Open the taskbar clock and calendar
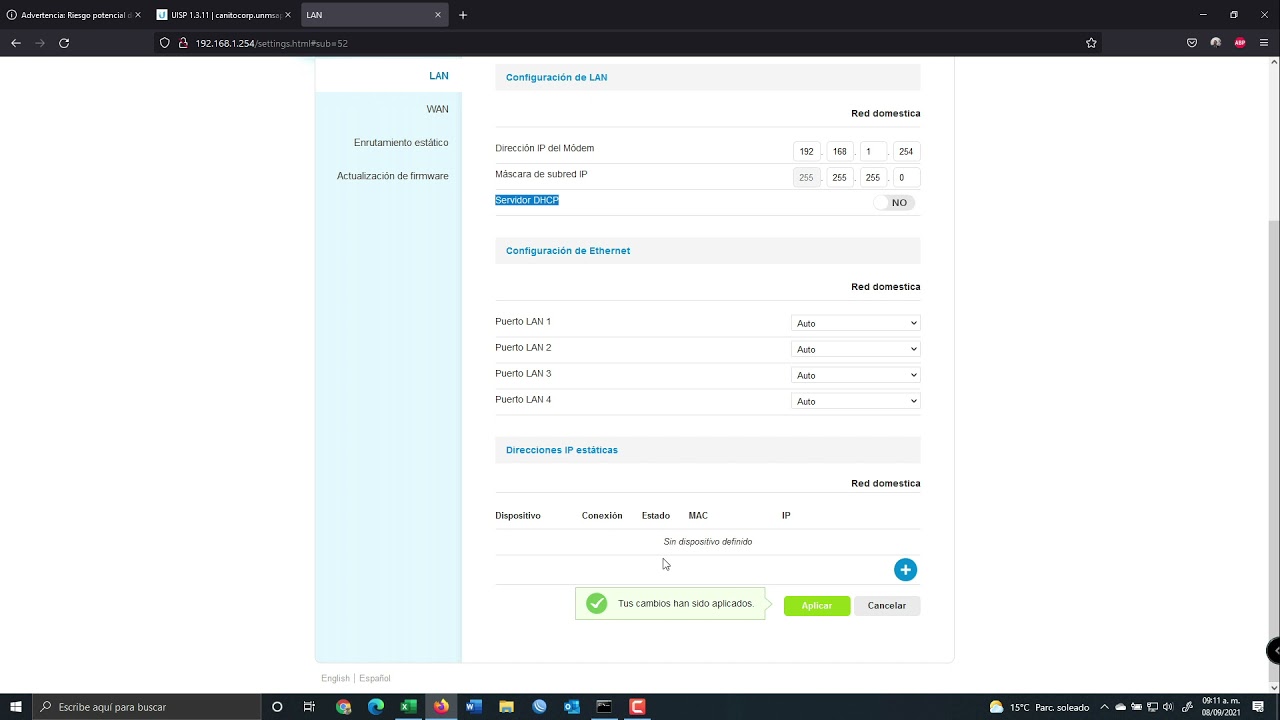Image resolution: width=1280 pixels, height=720 pixels. (1221, 707)
